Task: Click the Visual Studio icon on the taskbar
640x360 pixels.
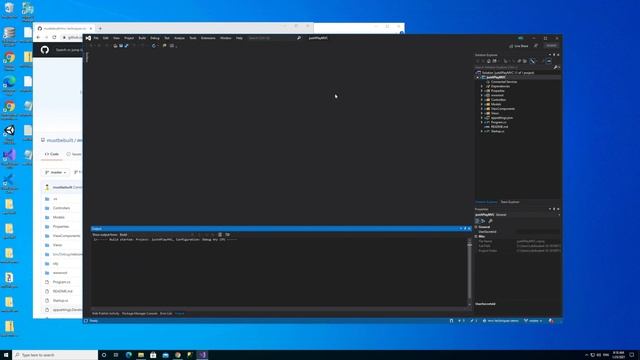Action: (x=202, y=355)
